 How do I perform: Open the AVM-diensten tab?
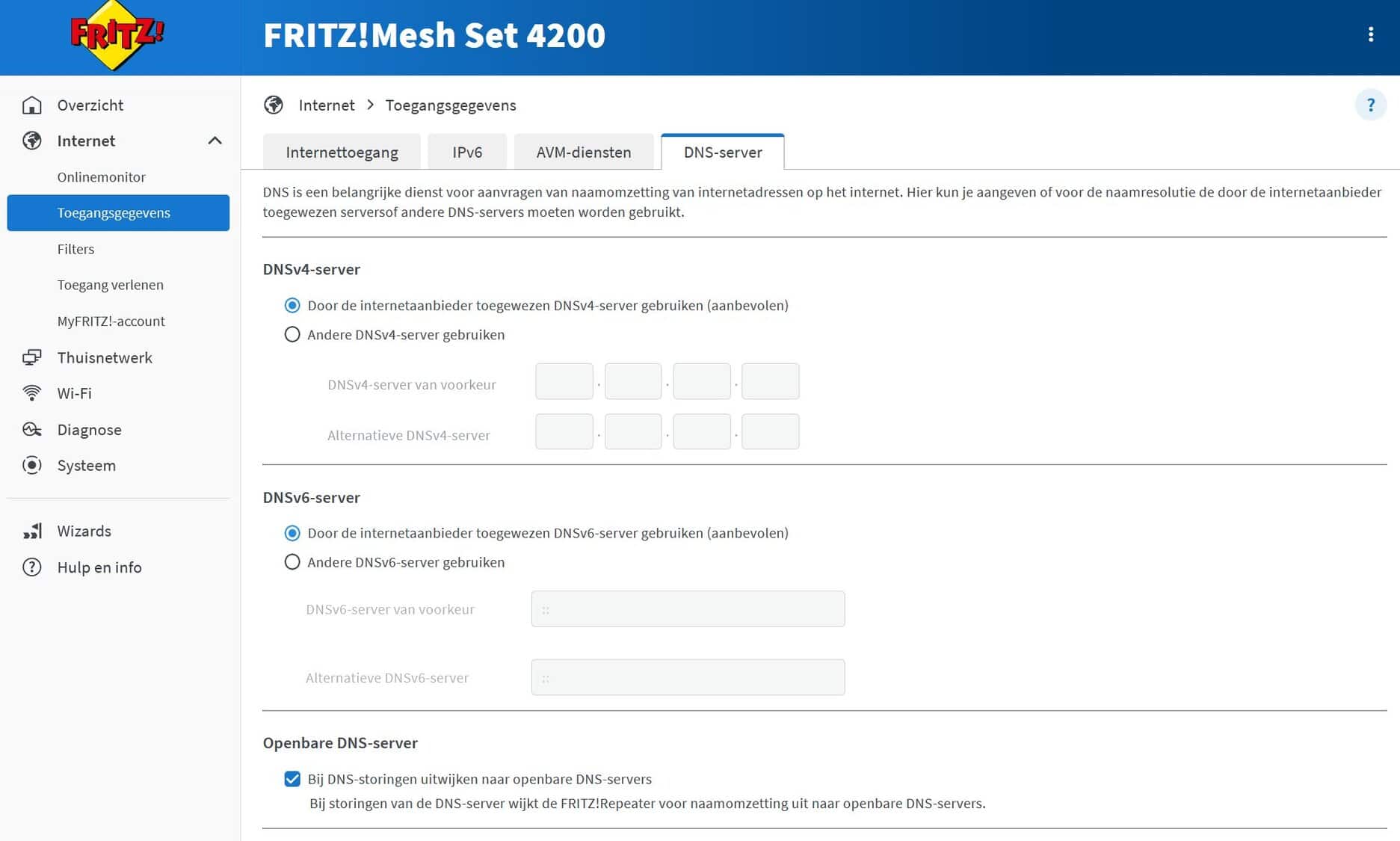[x=583, y=153]
